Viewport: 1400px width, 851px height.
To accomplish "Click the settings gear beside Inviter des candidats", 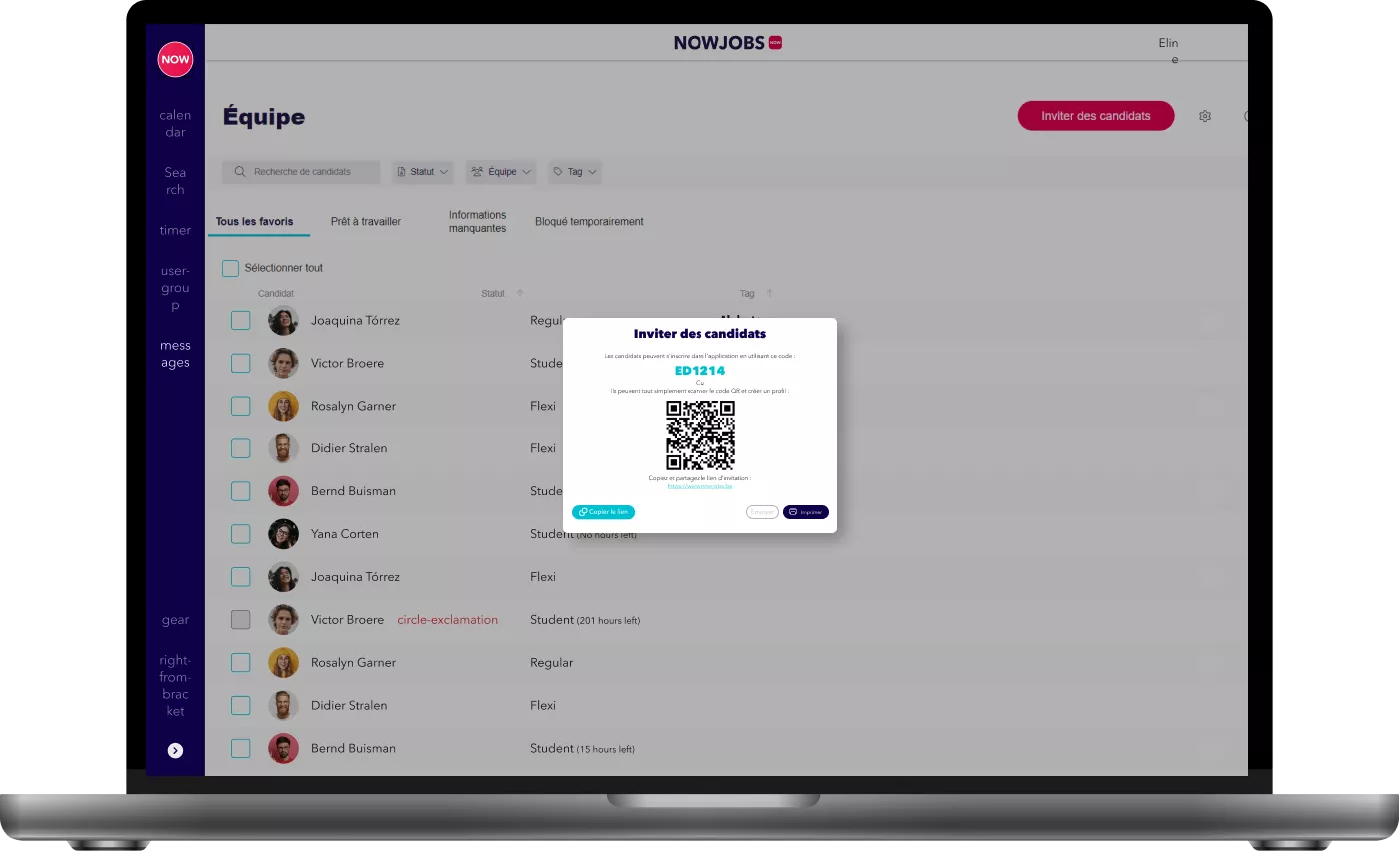I will tap(1205, 116).
